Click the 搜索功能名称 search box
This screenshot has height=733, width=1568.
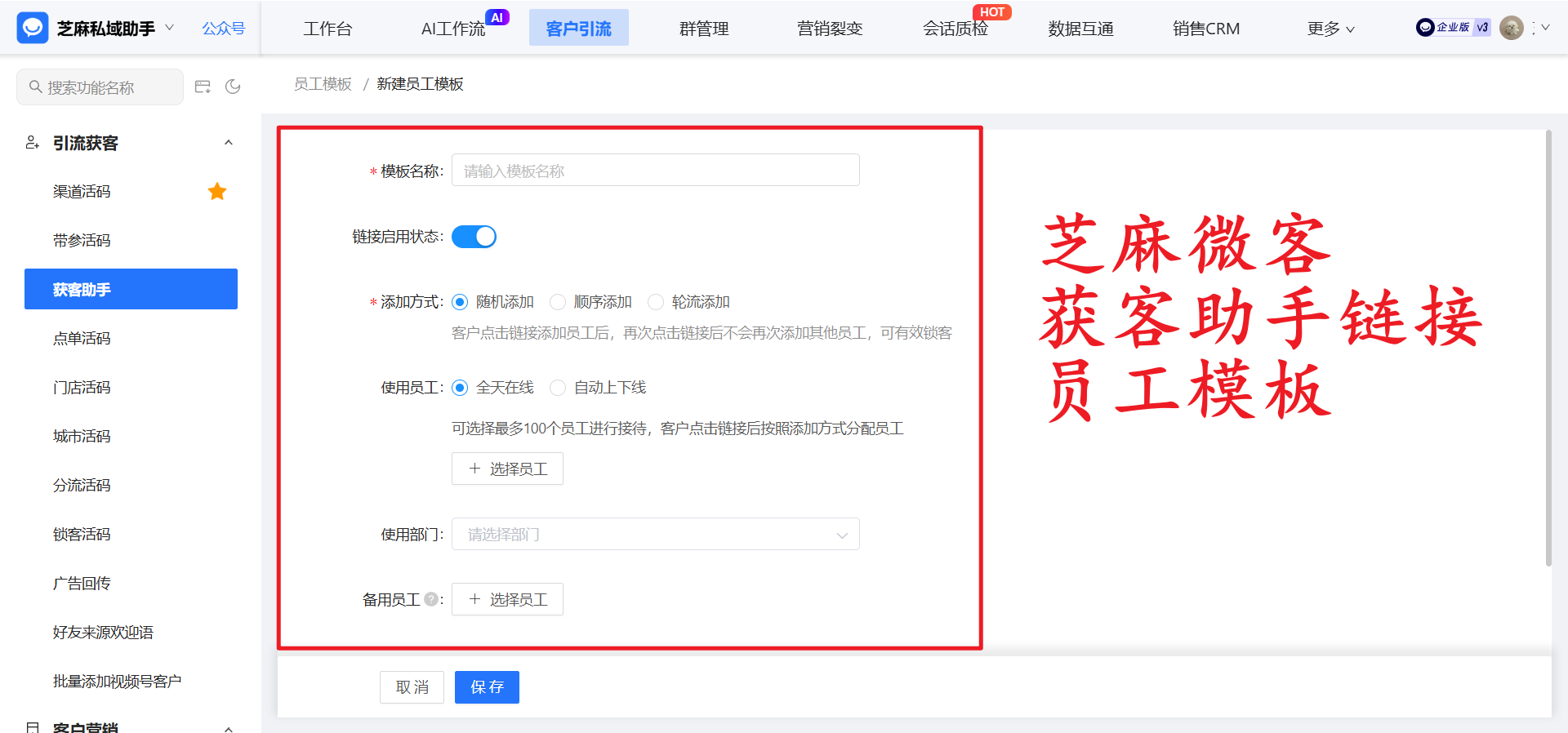pos(100,87)
